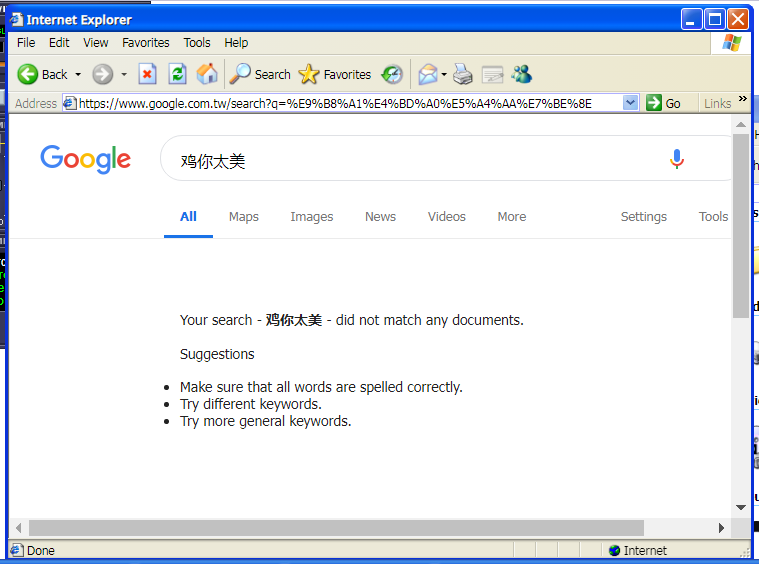Viewport: 759px width, 564px height.
Task: Open the Tools menu in menu bar
Action: pyautogui.click(x=197, y=43)
